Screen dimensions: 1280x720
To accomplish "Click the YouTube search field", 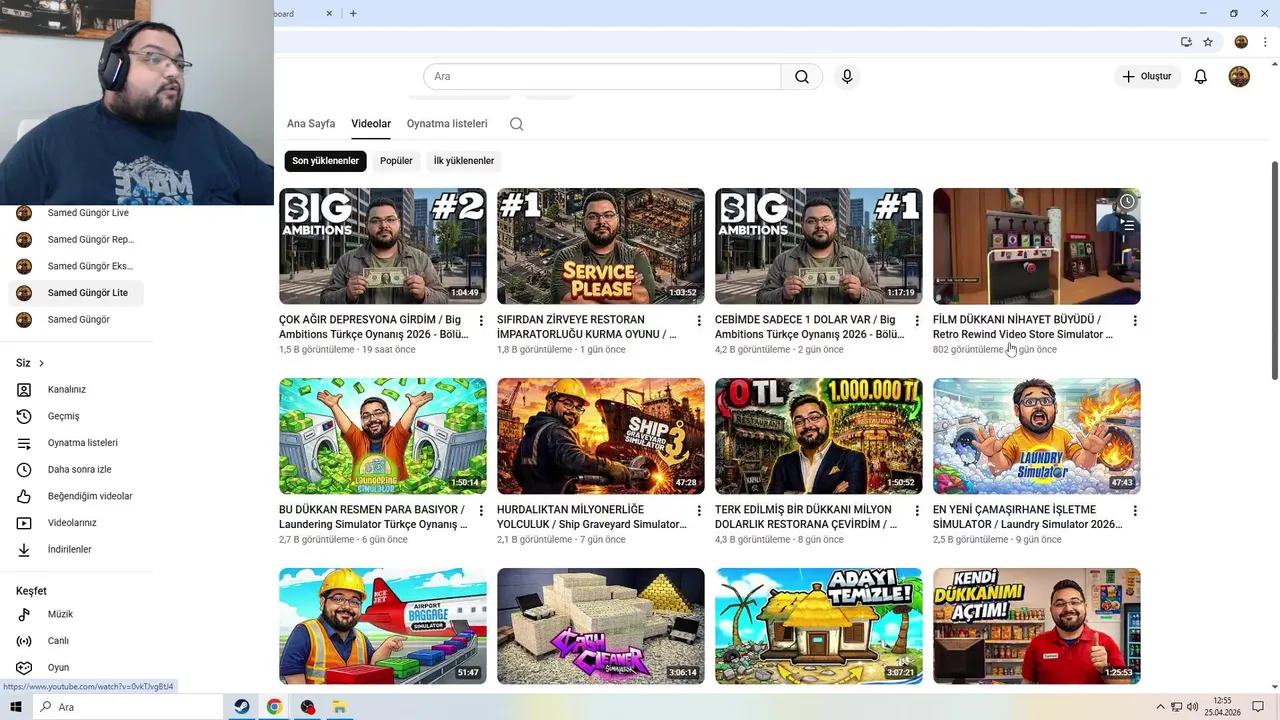I will pos(602,77).
